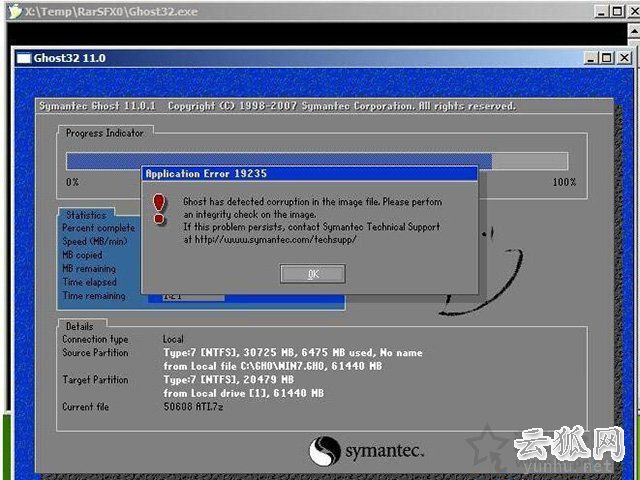Click the Symantec logo icon
This screenshot has width=640, height=480.
pos(324,451)
